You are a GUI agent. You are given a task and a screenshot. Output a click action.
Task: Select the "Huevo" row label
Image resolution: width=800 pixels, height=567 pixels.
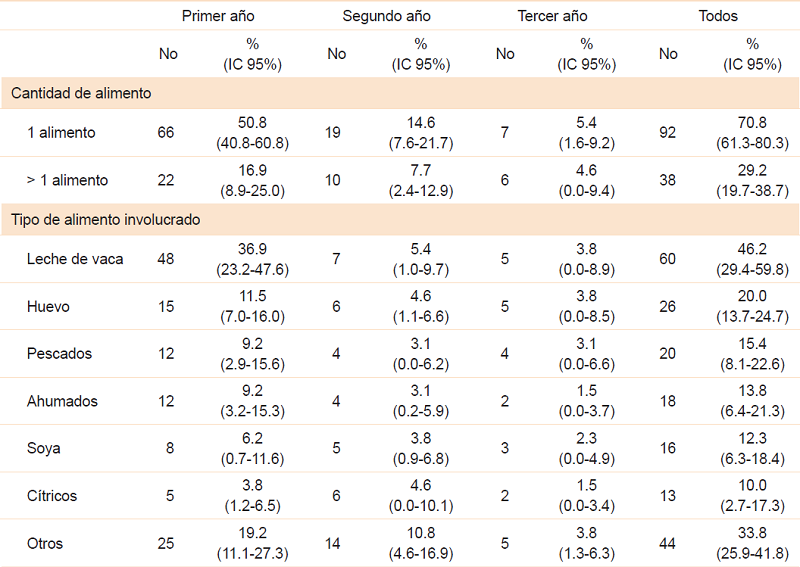pos(48,307)
